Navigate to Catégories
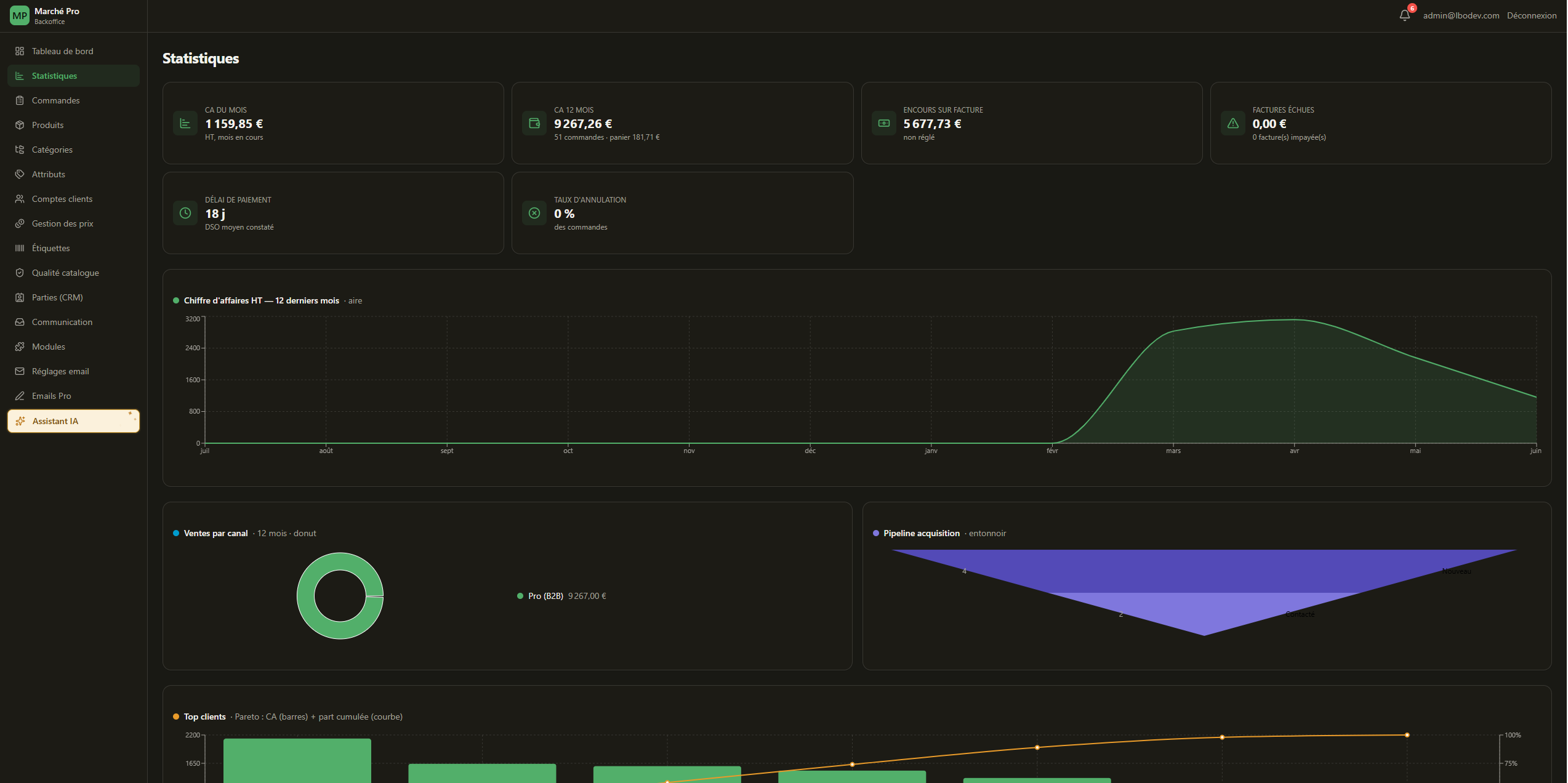 pyautogui.click(x=73, y=150)
